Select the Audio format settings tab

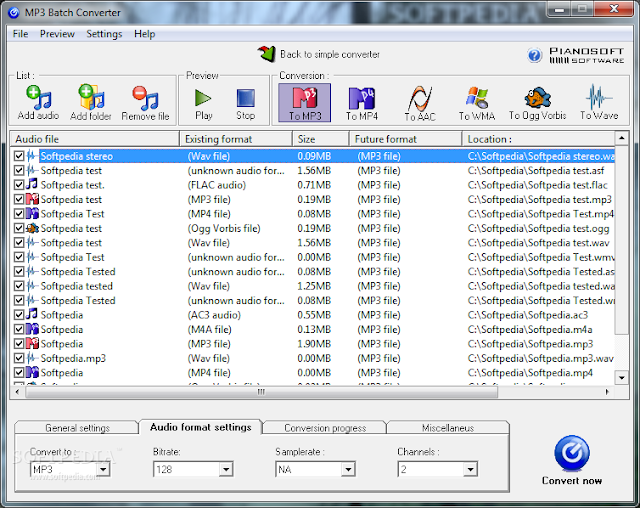click(x=200, y=427)
